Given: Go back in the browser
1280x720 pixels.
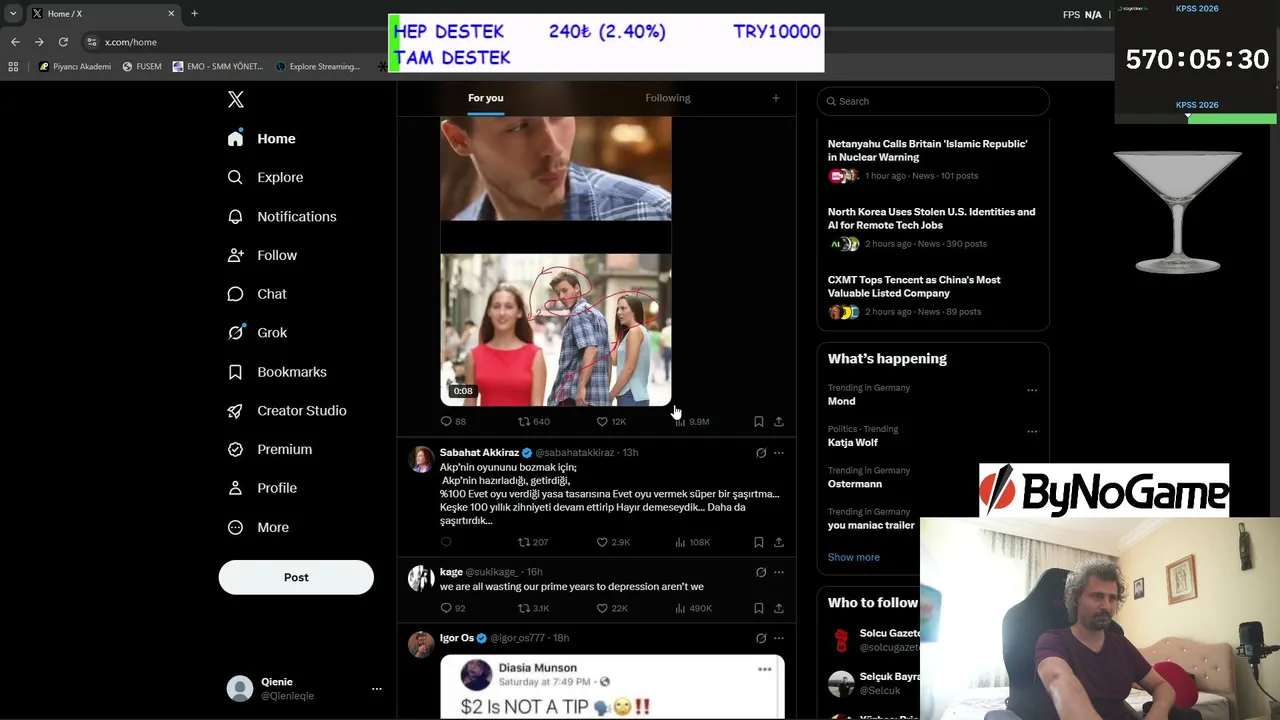Looking at the screenshot, I should coord(15,42).
